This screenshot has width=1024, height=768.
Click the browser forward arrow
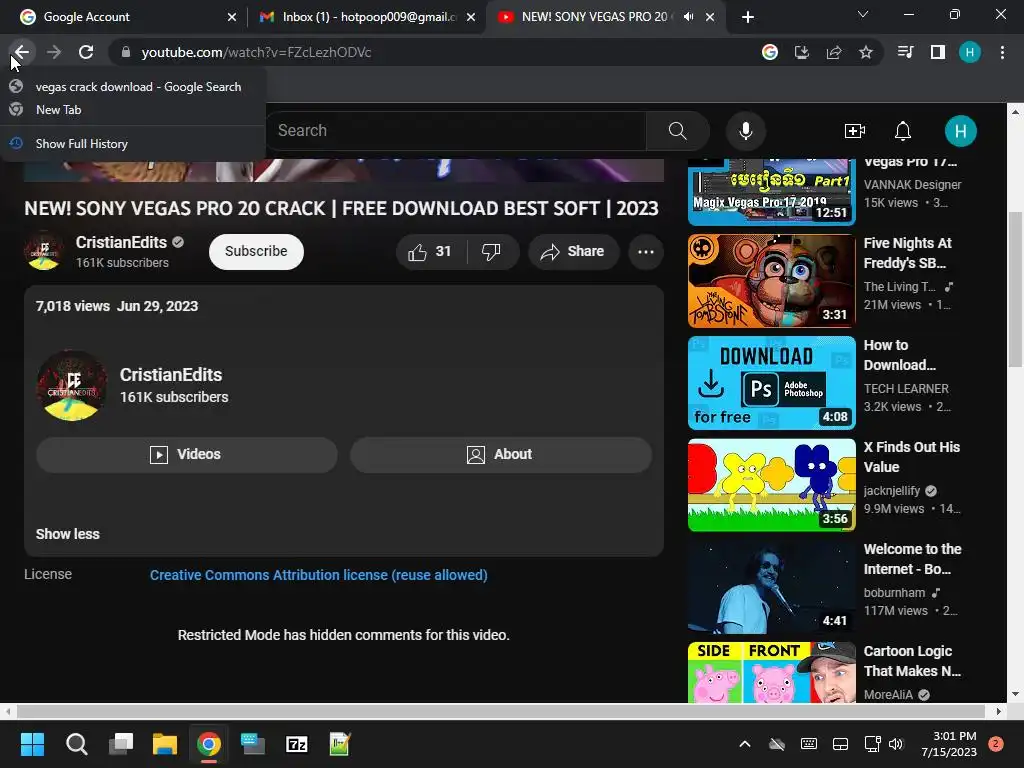[54, 52]
